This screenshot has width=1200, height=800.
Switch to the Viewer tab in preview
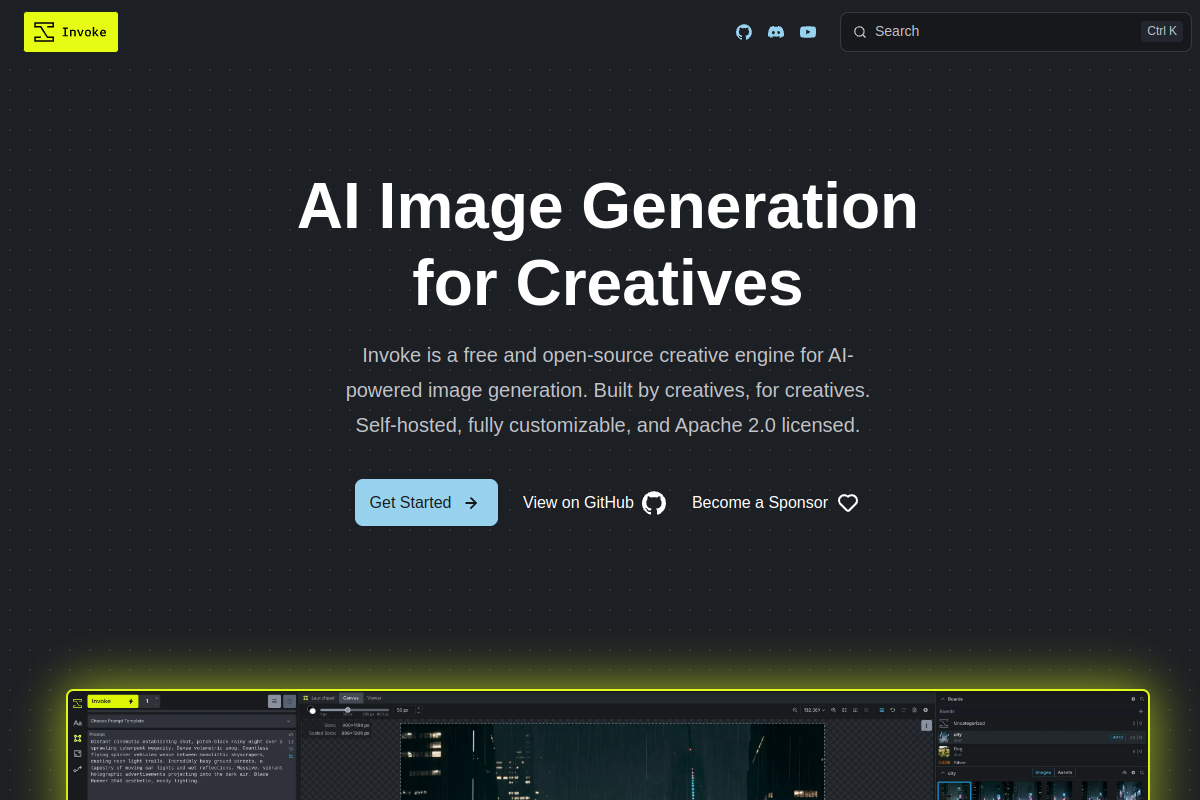pyautogui.click(x=374, y=698)
